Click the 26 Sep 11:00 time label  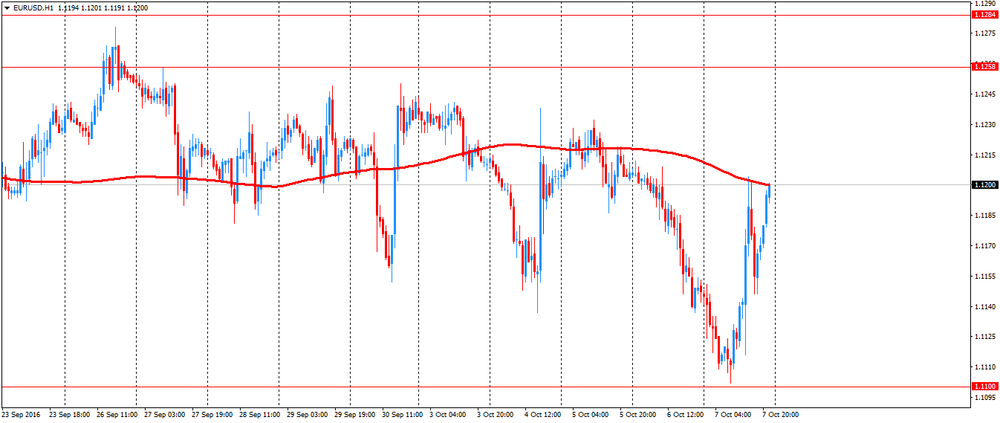[x=117, y=413]
